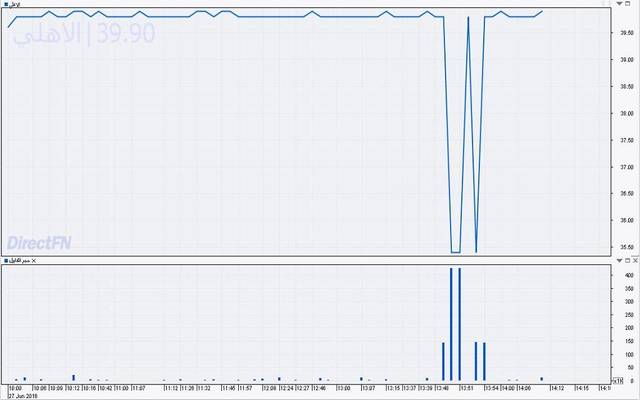Click the 10:00 label on time axis
Viewport: 640px width, 400px height.
14,387
